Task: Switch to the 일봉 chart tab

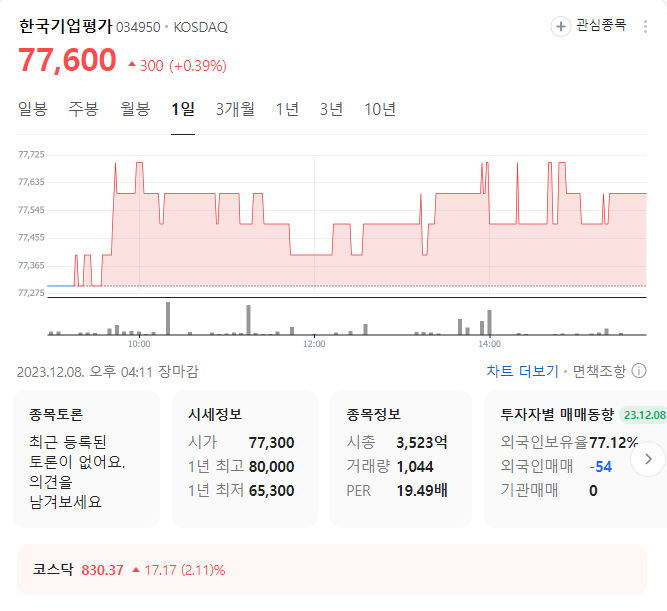Action: tap(33, 109)
